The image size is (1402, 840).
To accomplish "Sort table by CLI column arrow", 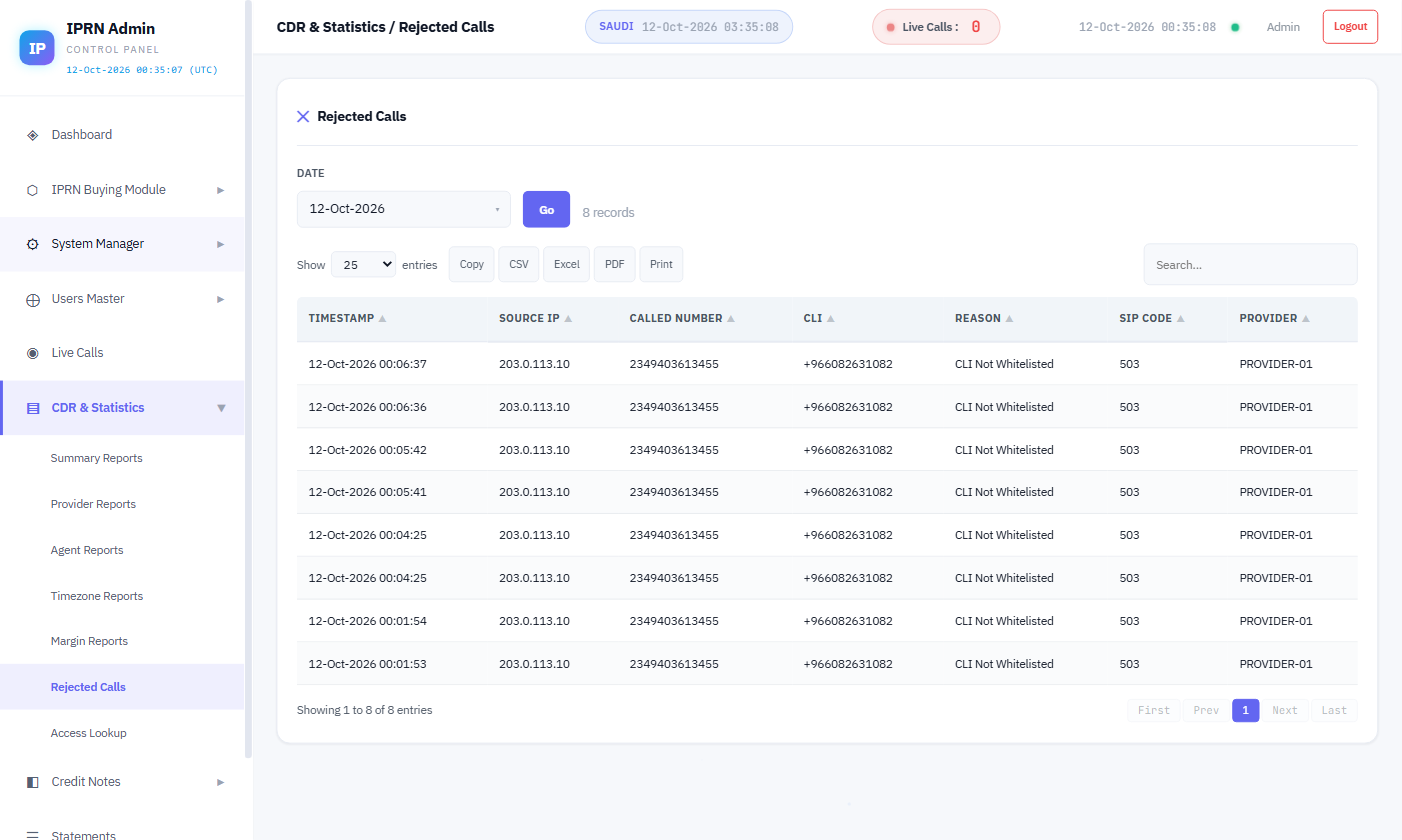I will [831, 319].
